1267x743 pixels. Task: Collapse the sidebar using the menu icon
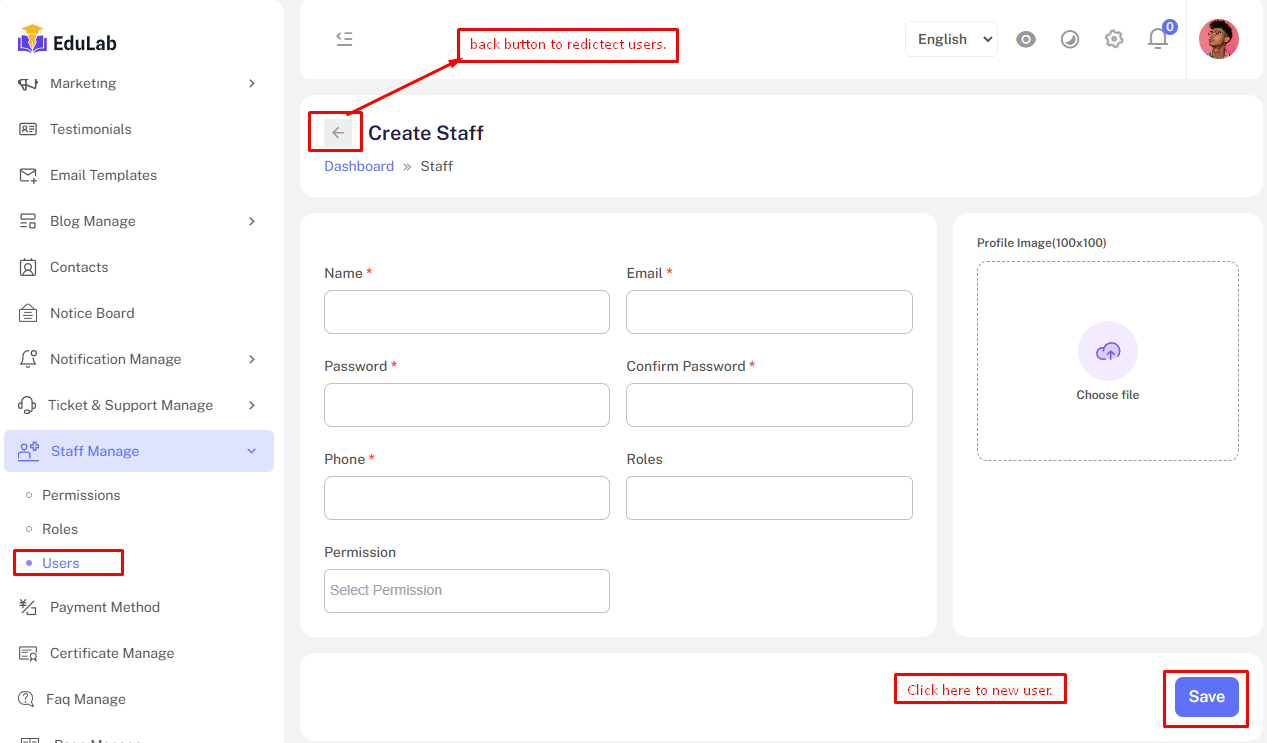click(344, 39)
